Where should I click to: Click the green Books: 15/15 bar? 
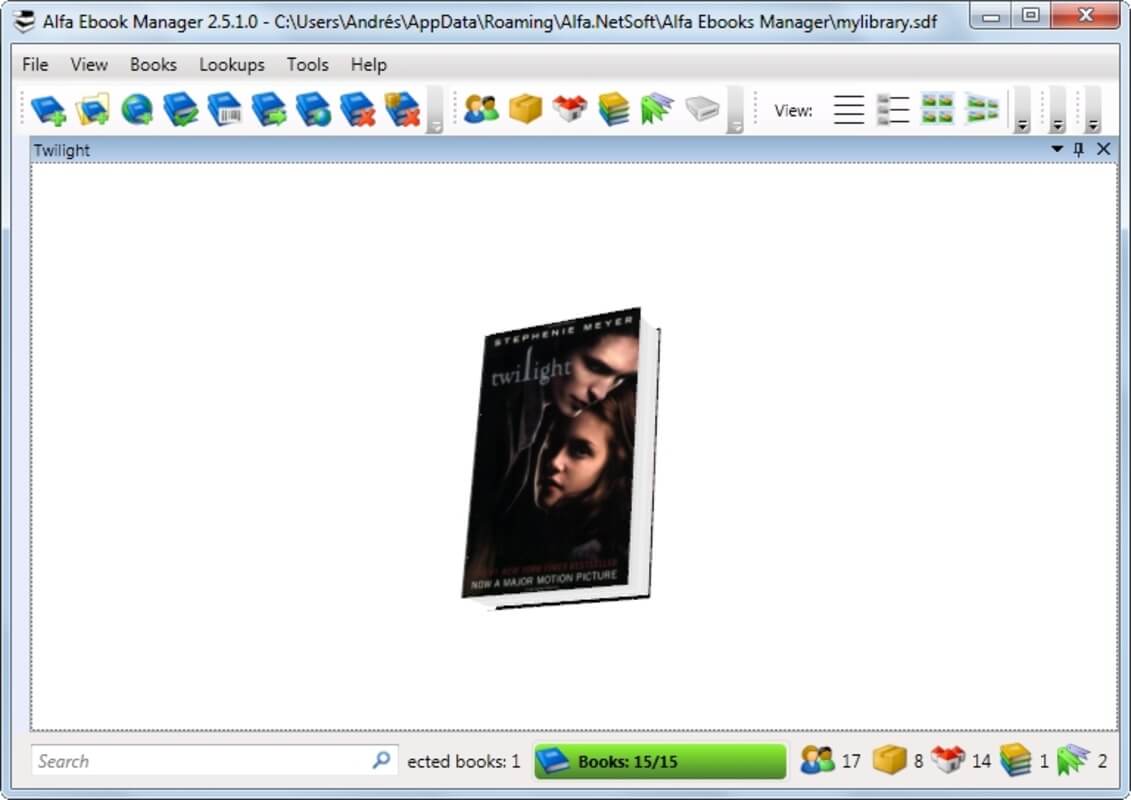660,761
